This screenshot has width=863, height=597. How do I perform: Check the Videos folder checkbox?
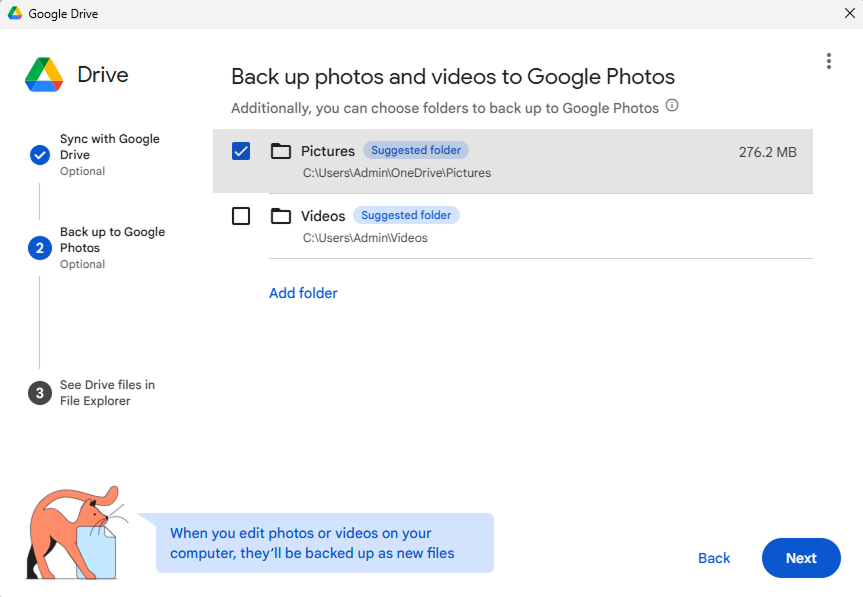[241, 216]
